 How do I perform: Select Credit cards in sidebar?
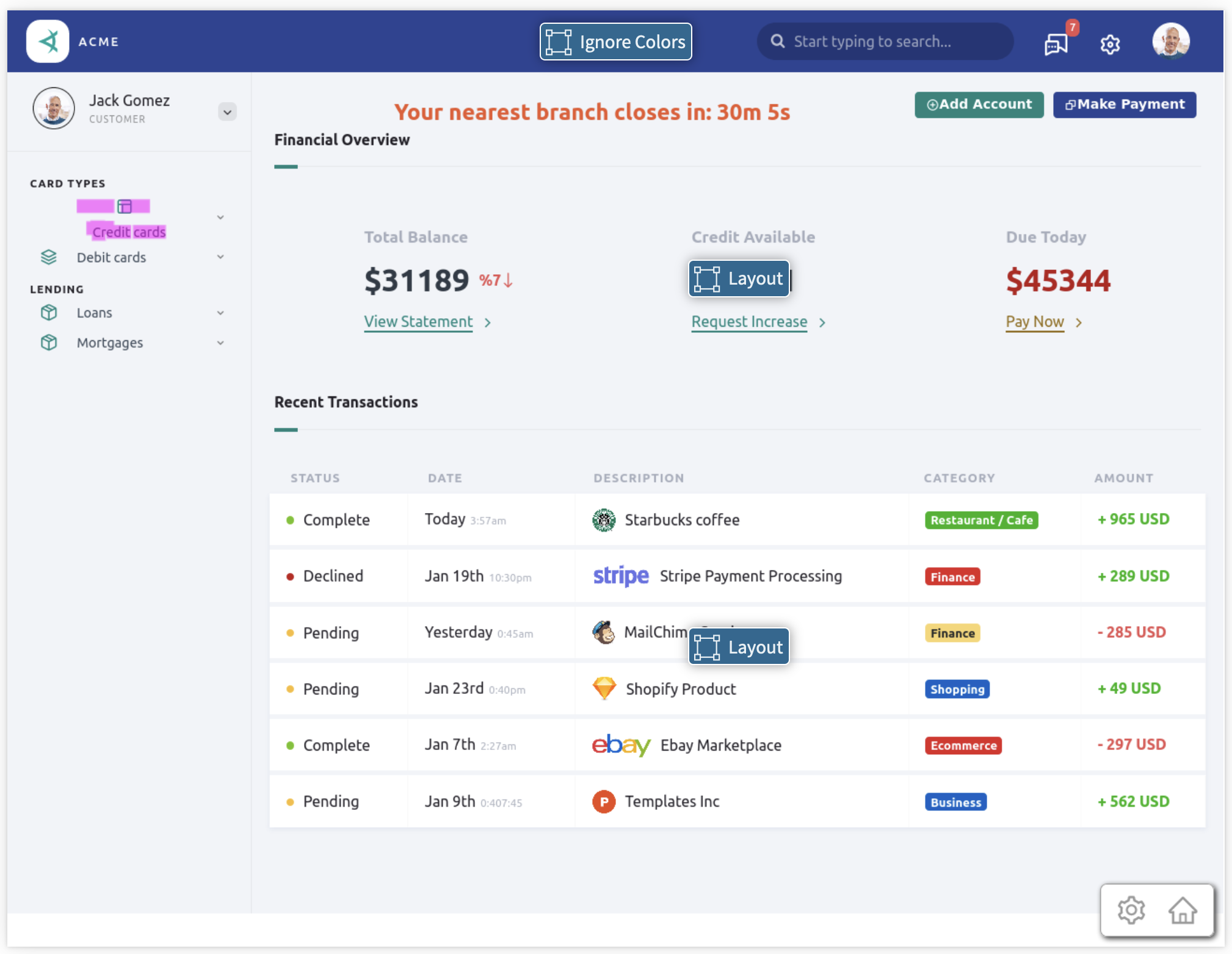click(x=129, y=232)
